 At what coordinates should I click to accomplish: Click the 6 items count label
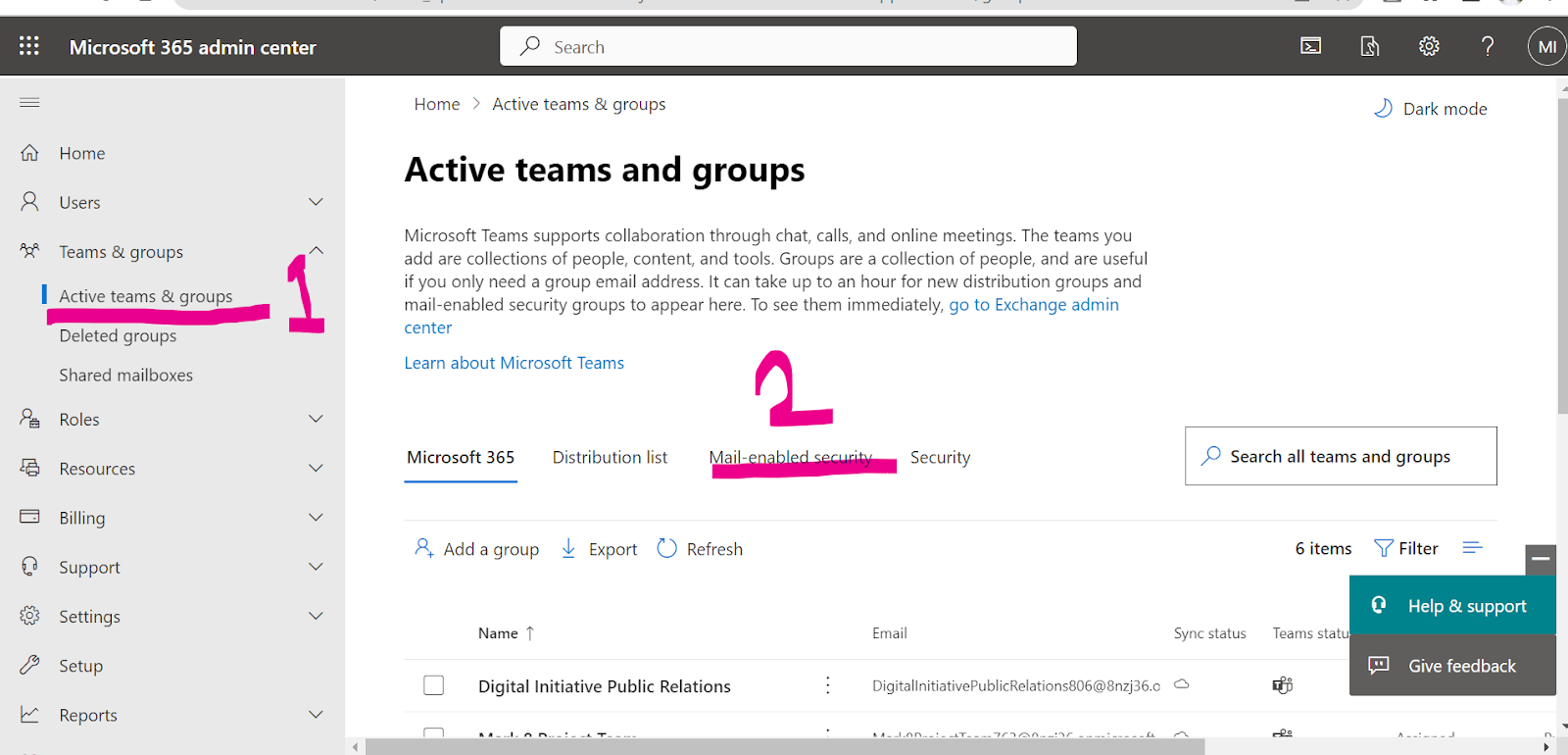tap(1323, 548)
